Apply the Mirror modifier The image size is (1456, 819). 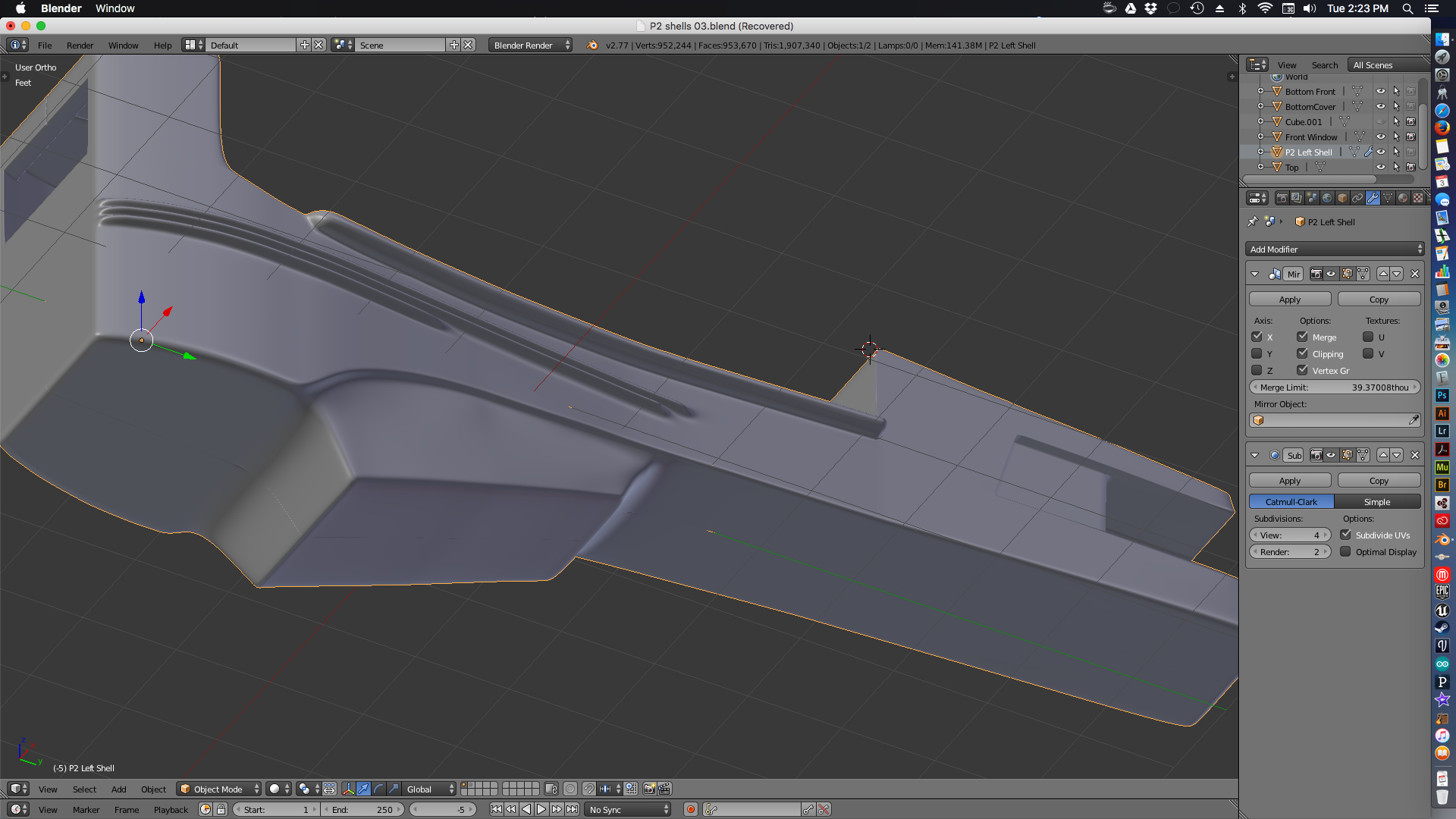(1289, 300)
